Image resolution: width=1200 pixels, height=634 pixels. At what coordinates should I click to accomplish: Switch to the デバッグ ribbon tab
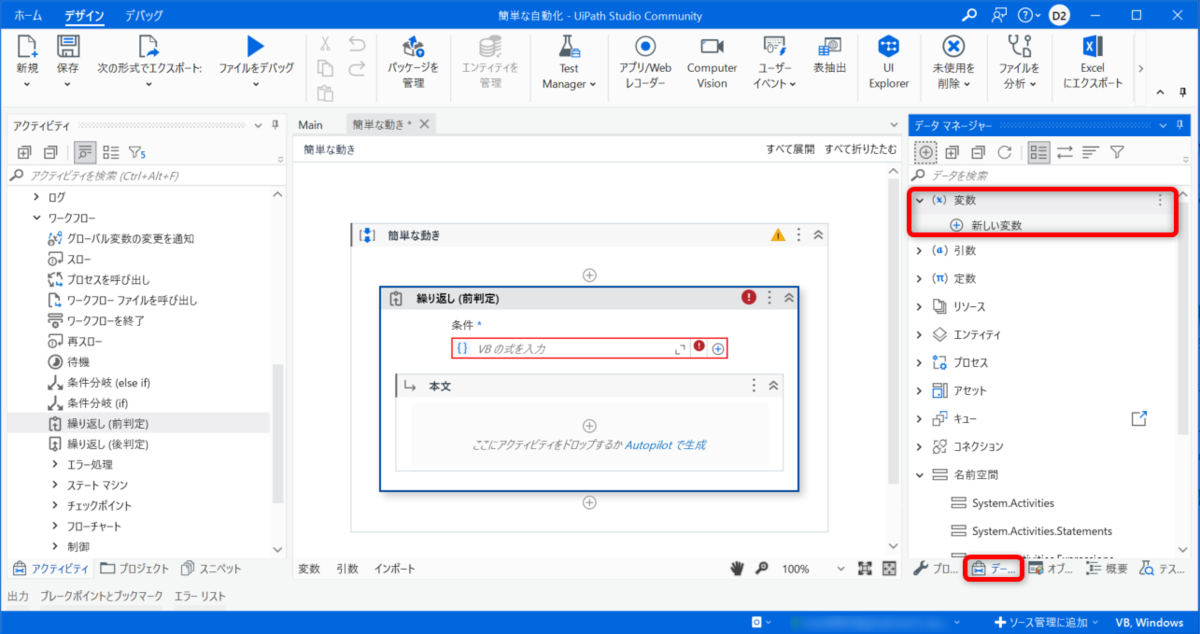(145, 16)
